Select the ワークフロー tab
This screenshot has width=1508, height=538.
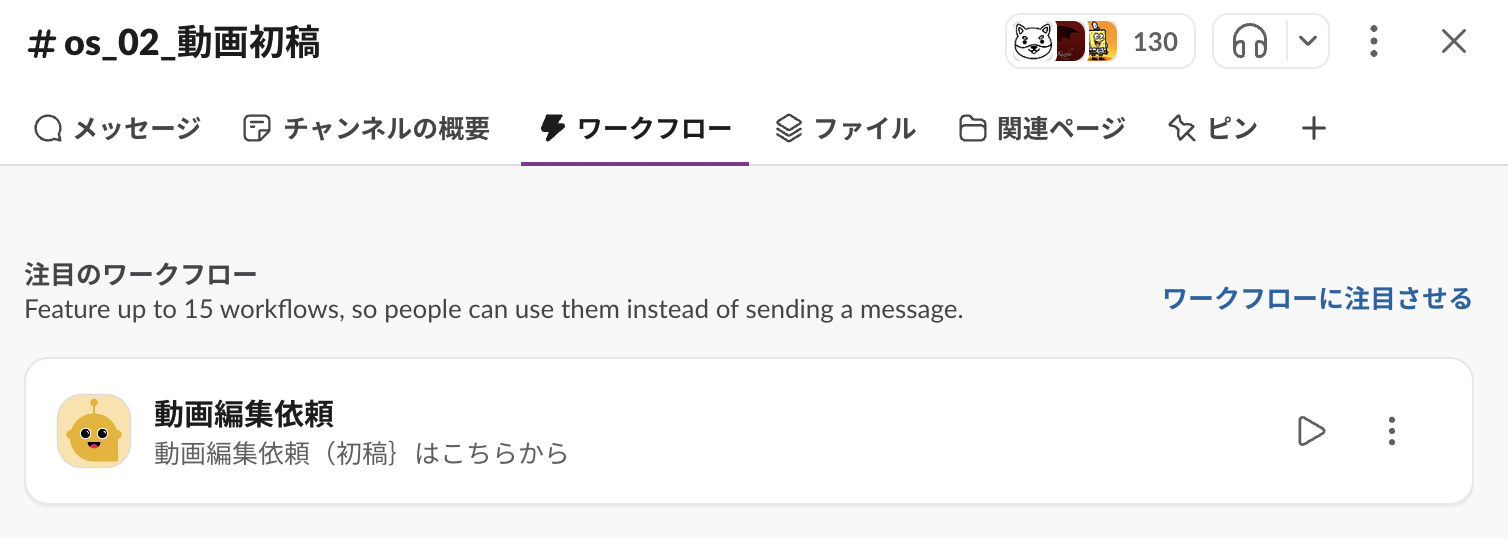pyautogui.click(x=635, y=129)
